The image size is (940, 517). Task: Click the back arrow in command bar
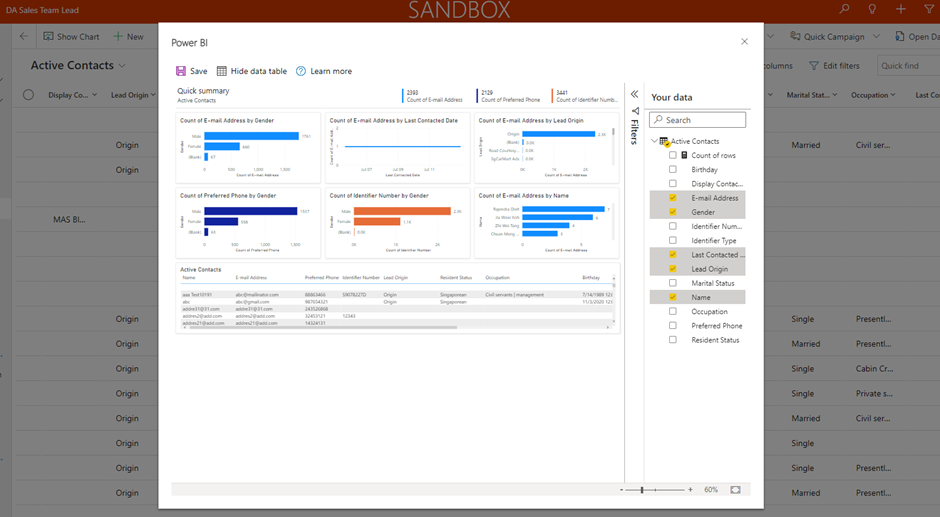[x=24, y=37]
